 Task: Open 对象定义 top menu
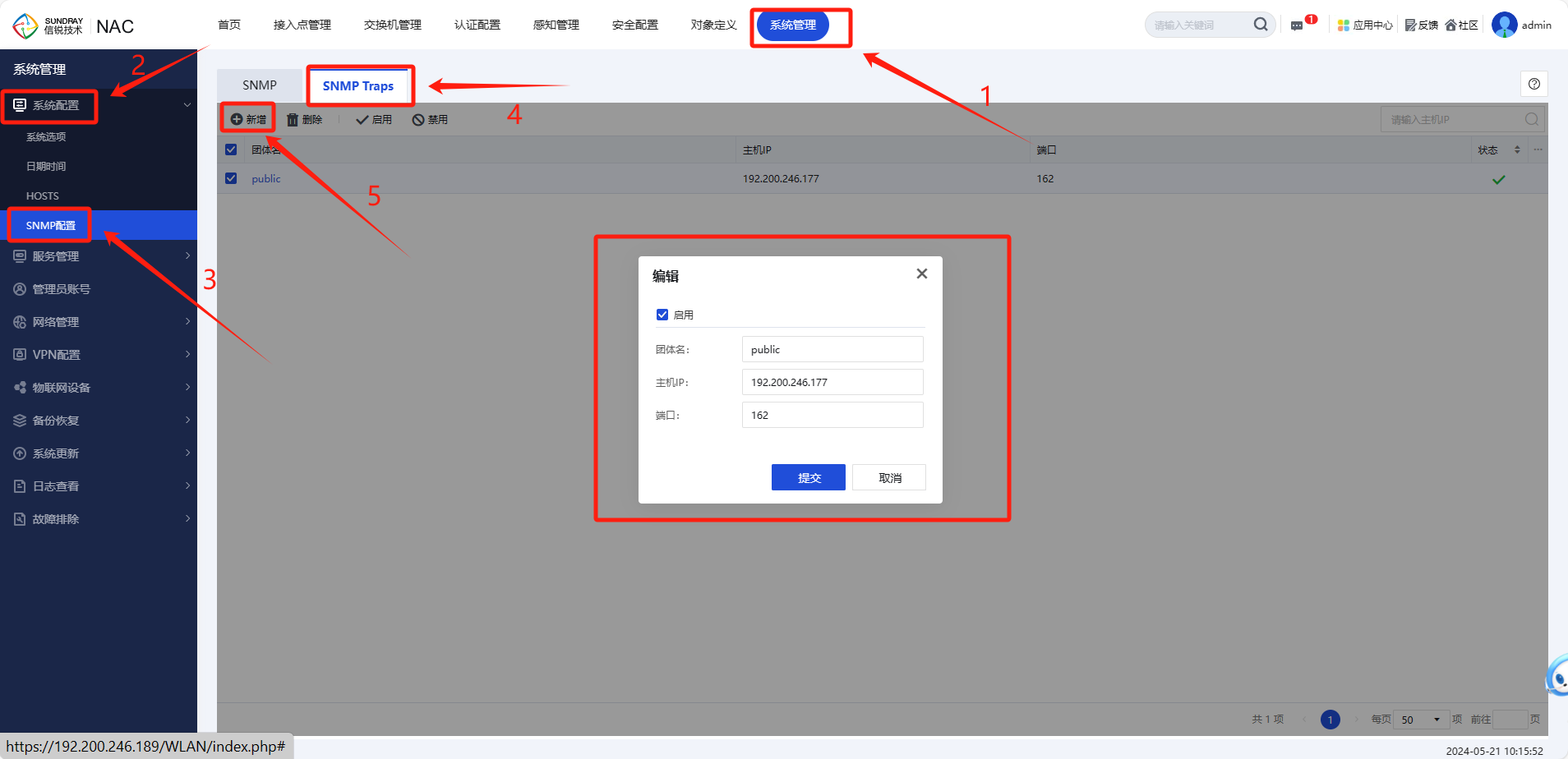pos(714,25)
